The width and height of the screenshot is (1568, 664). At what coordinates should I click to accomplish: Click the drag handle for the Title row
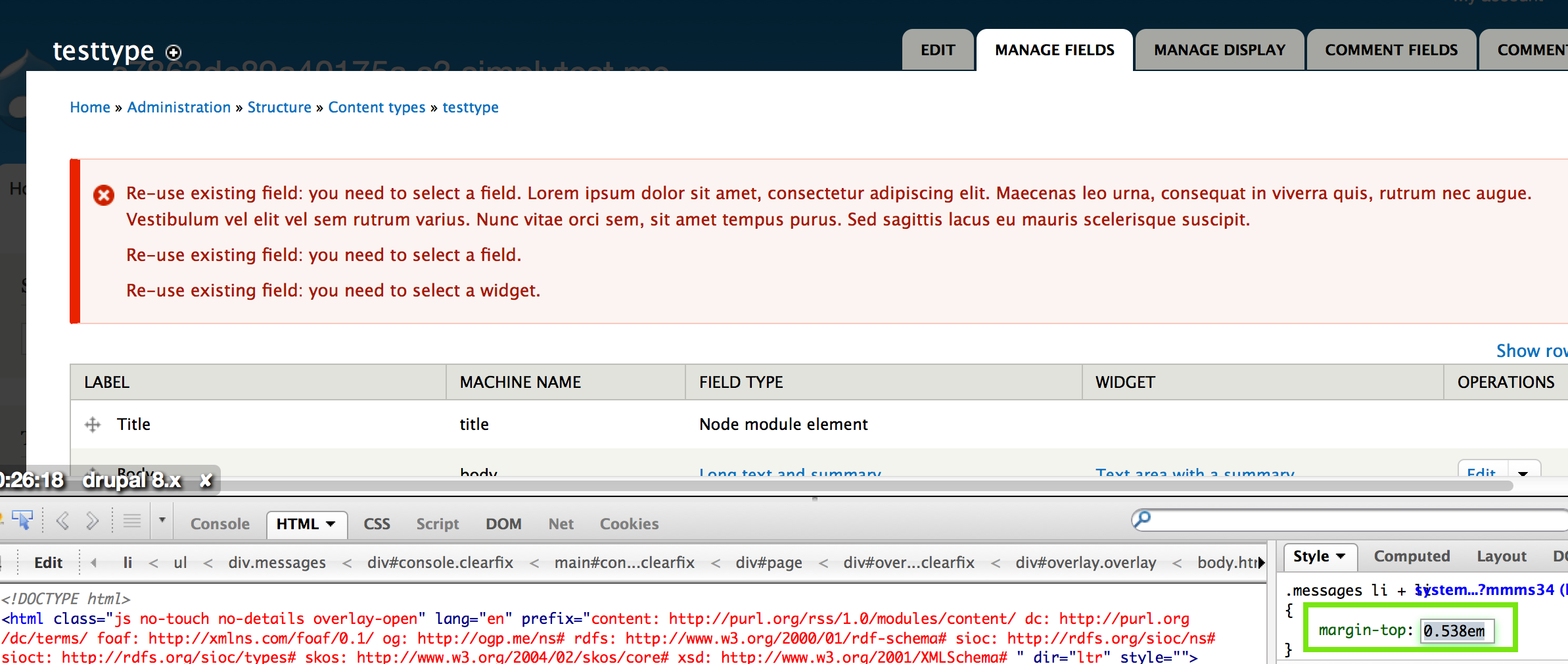(x=93, y=425)
